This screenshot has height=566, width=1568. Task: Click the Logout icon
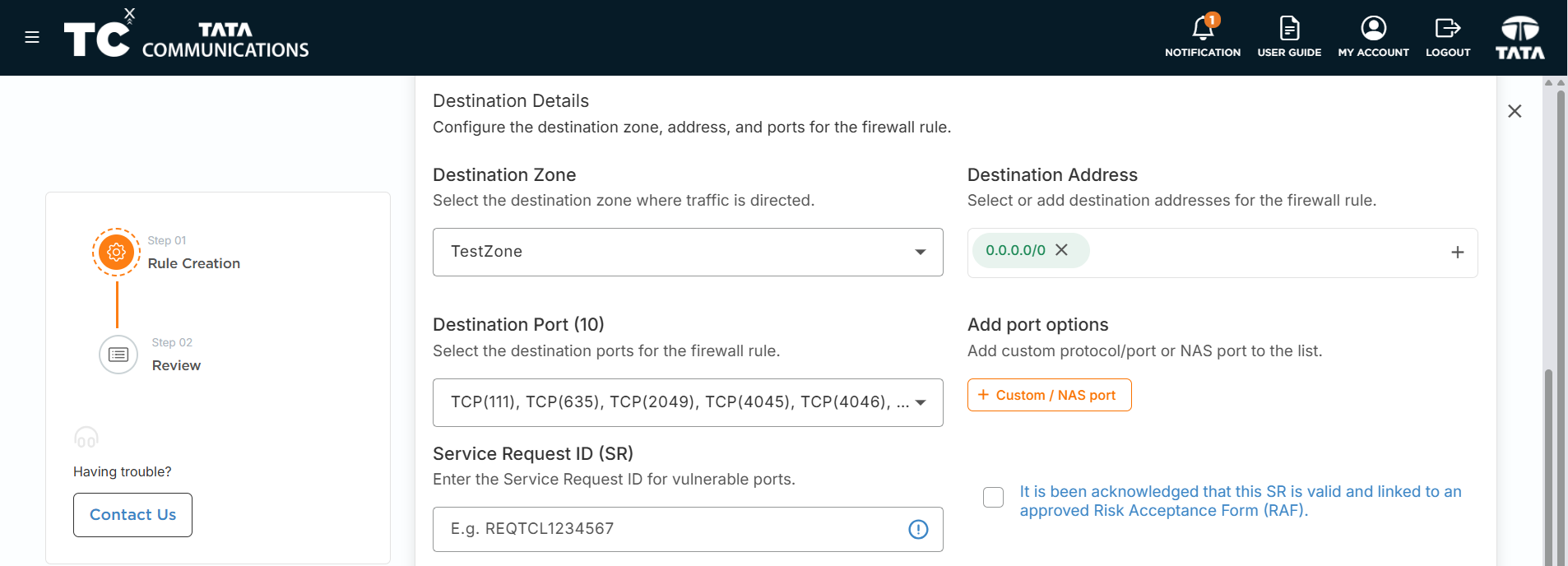[x=1448, y=29]
